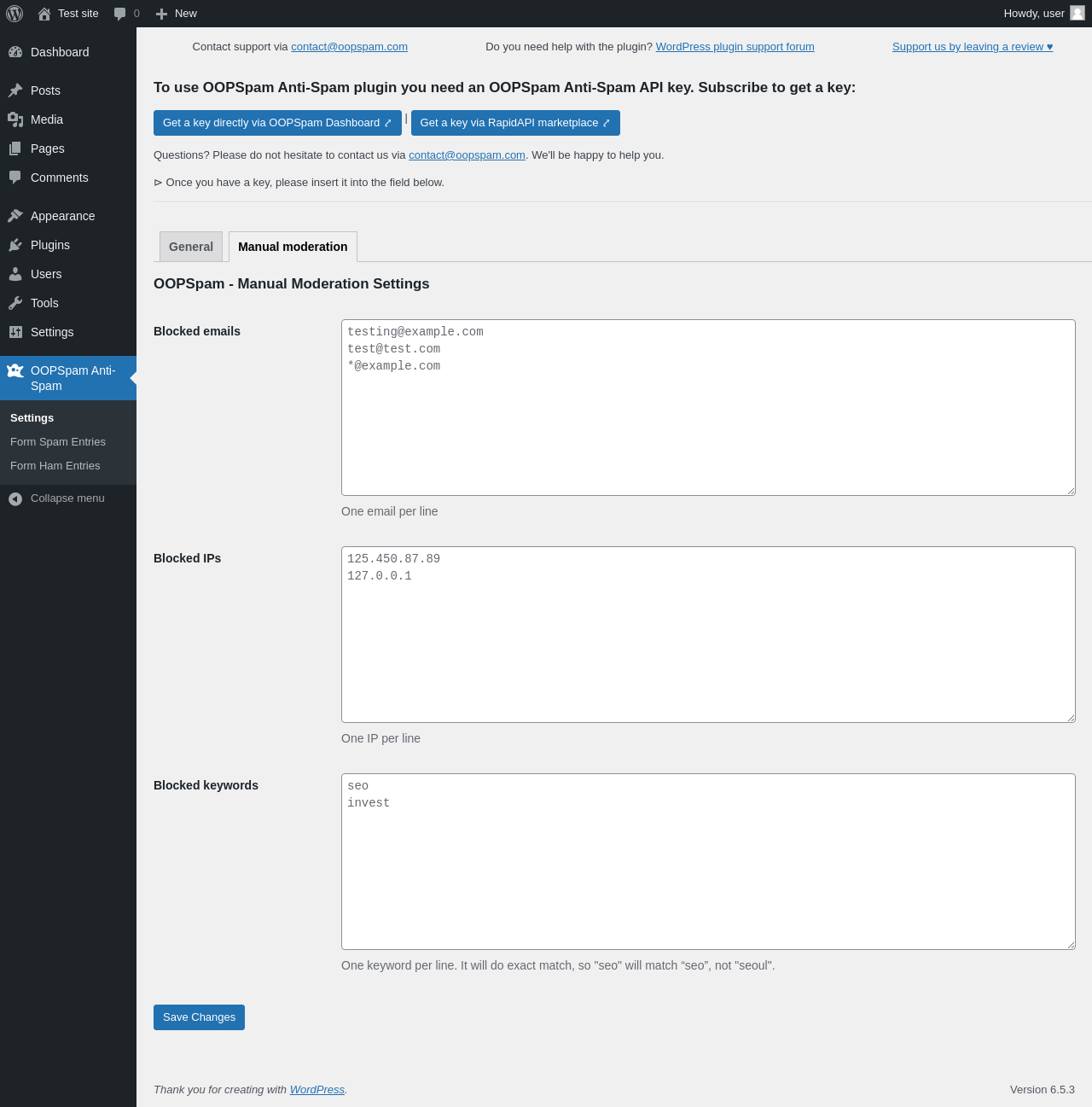This screenshot has height=1107, width=1092.
Task: Open the Media library menu
Action: (68, 119)
